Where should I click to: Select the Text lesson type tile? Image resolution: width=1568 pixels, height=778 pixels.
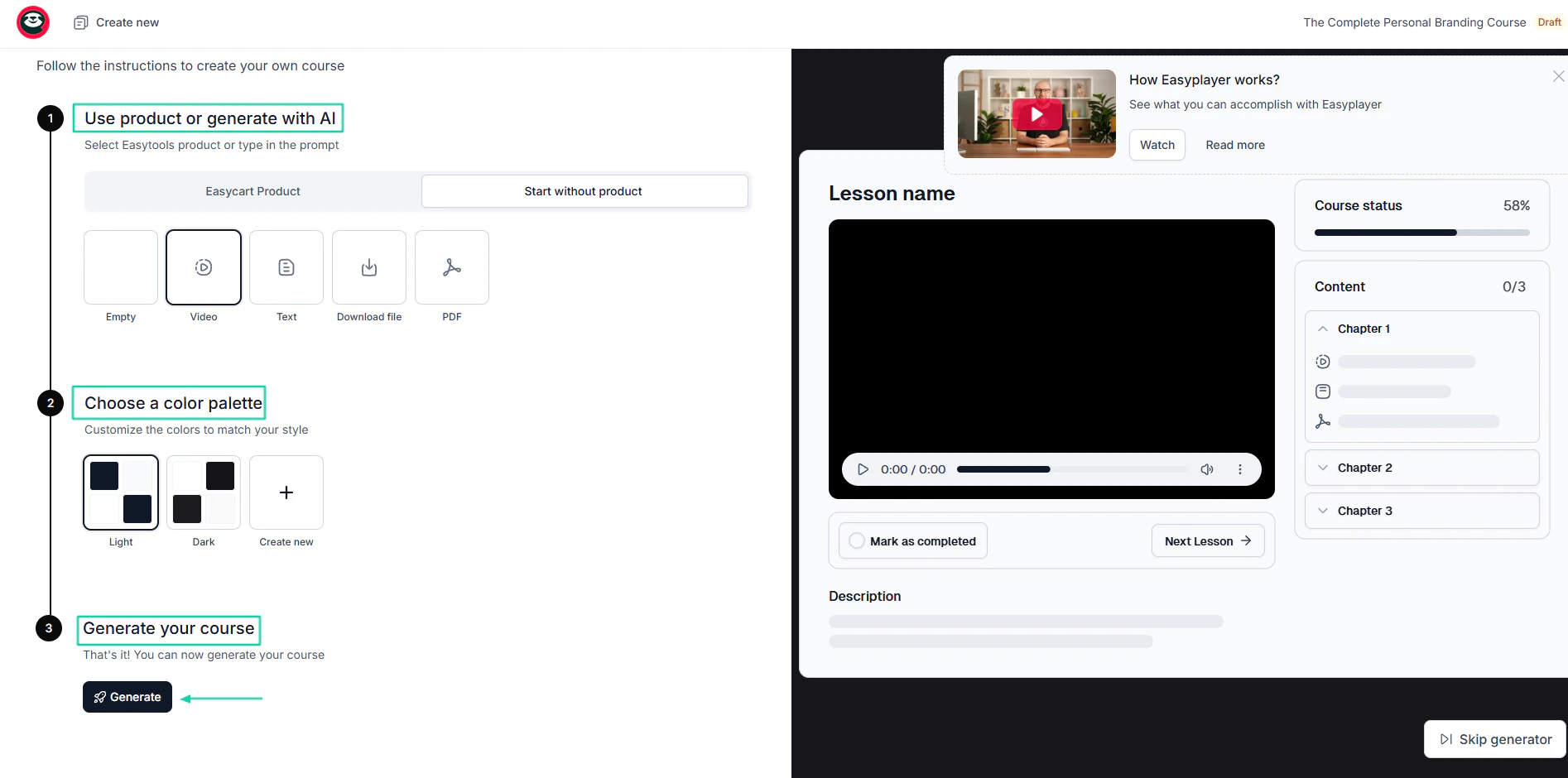tap(286, 267)
